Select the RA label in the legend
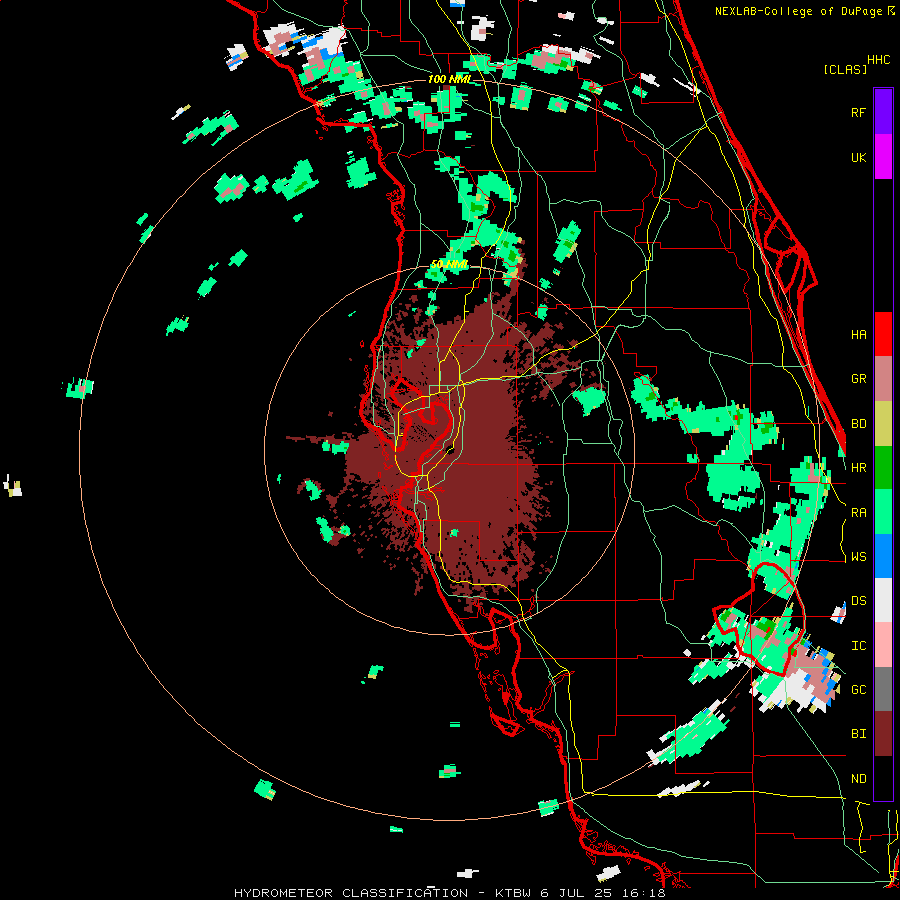This screenshot has width=900, height=900. click(858, 512)
